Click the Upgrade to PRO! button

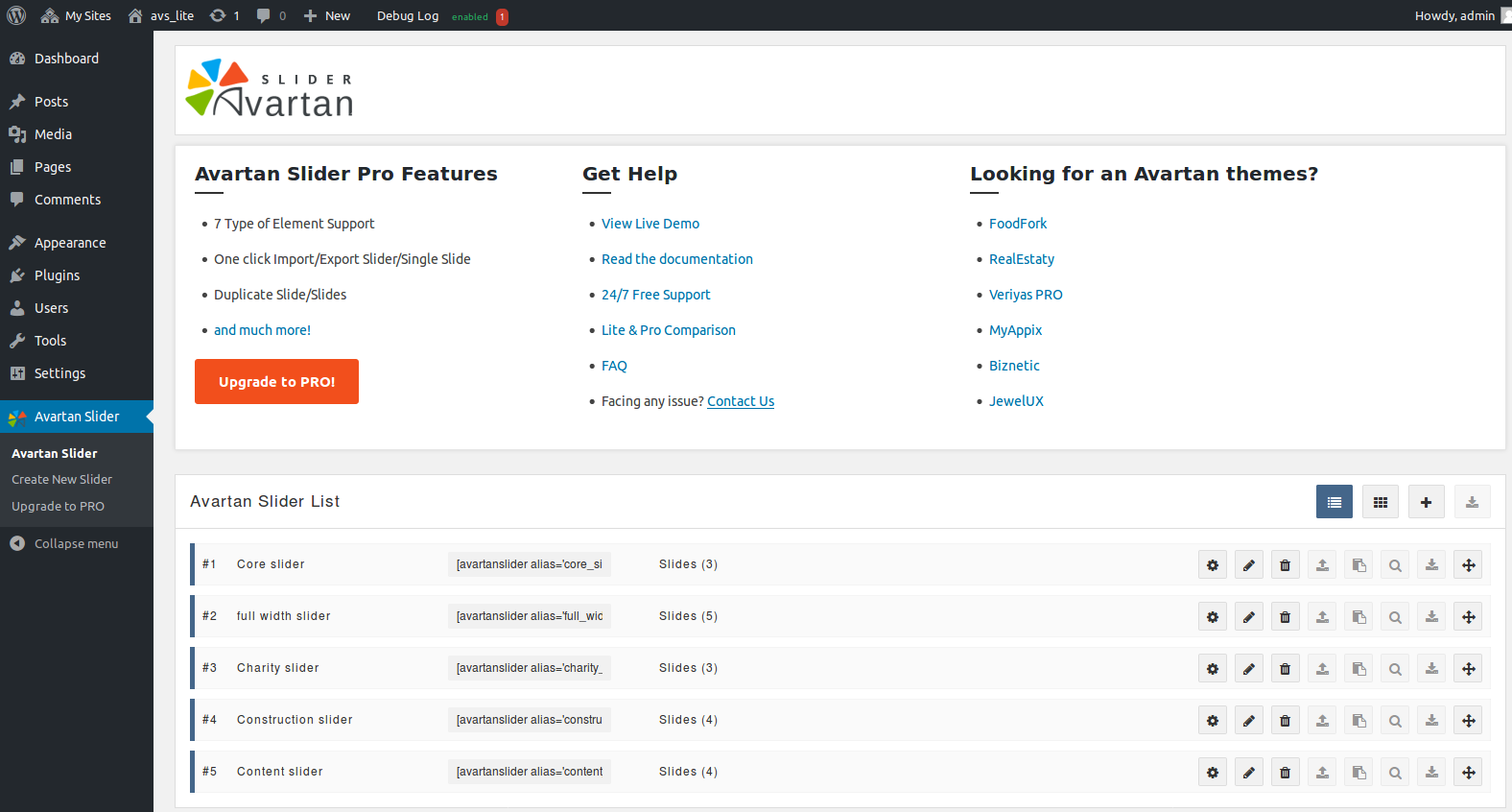pyautogui.click(x=276, y=382)
